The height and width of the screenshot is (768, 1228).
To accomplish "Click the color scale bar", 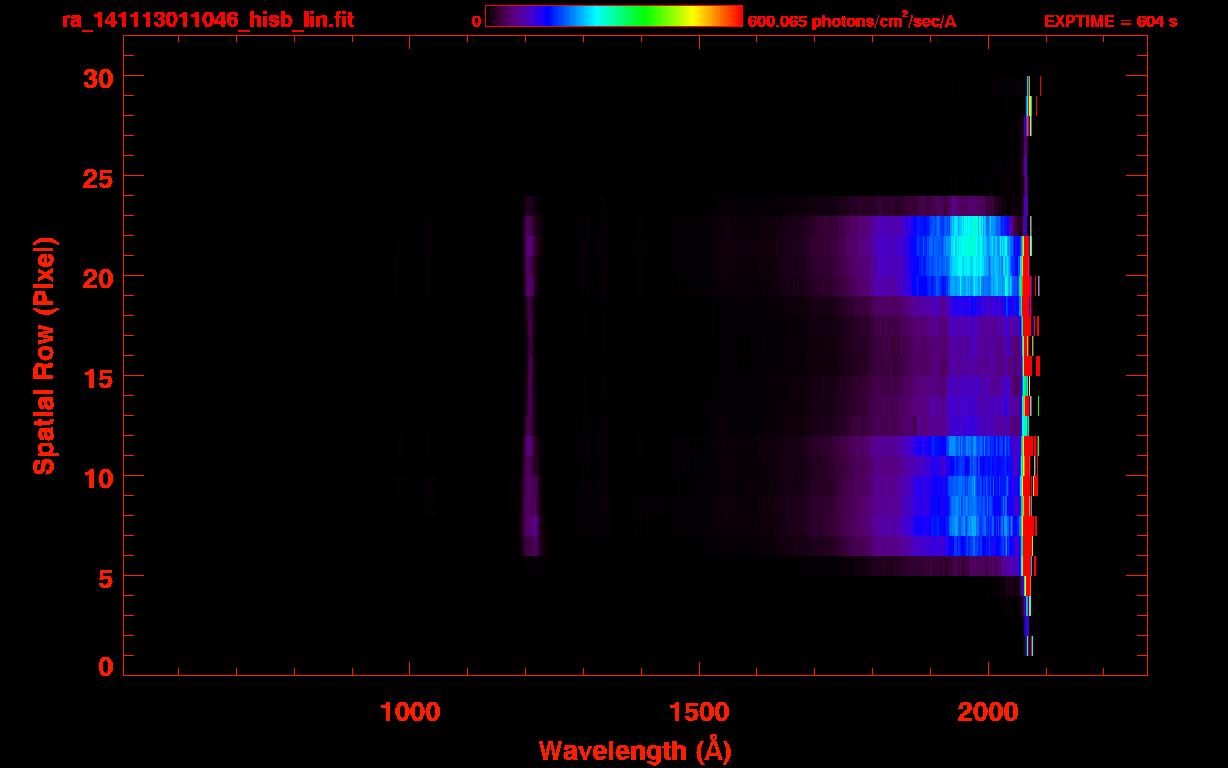I will pos(614,16).
